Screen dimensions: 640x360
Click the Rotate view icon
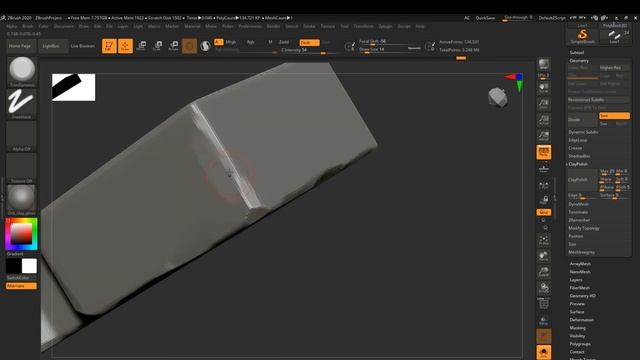[544, 288]
